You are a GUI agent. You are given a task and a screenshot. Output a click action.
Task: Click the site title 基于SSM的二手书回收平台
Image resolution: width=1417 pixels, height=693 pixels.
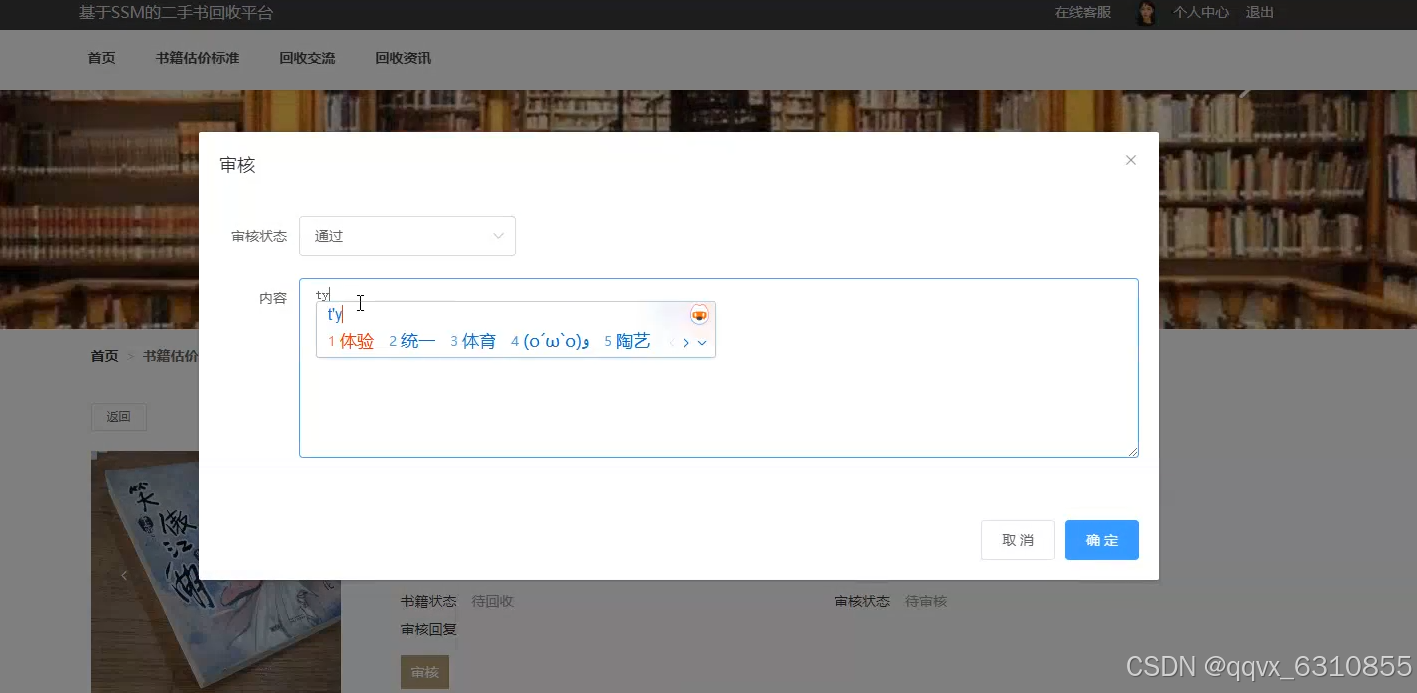tap(176, 13)
